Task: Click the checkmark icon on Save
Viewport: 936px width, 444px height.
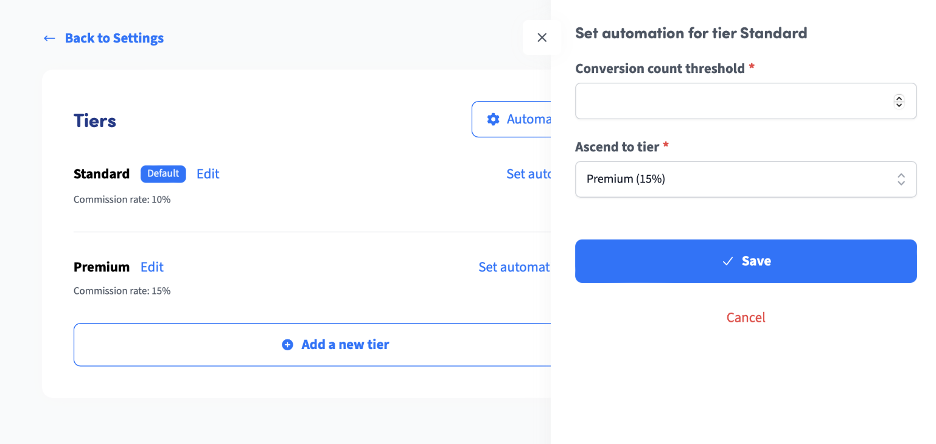Action: (728, 261)
